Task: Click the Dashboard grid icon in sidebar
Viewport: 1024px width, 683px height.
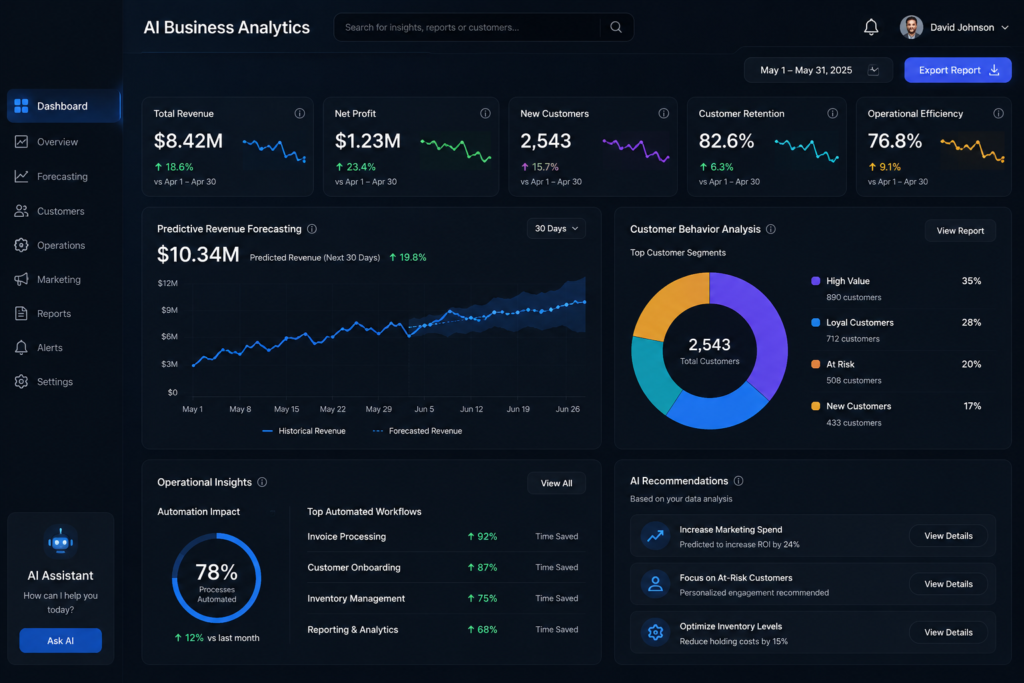Action: tap(21, 106)
